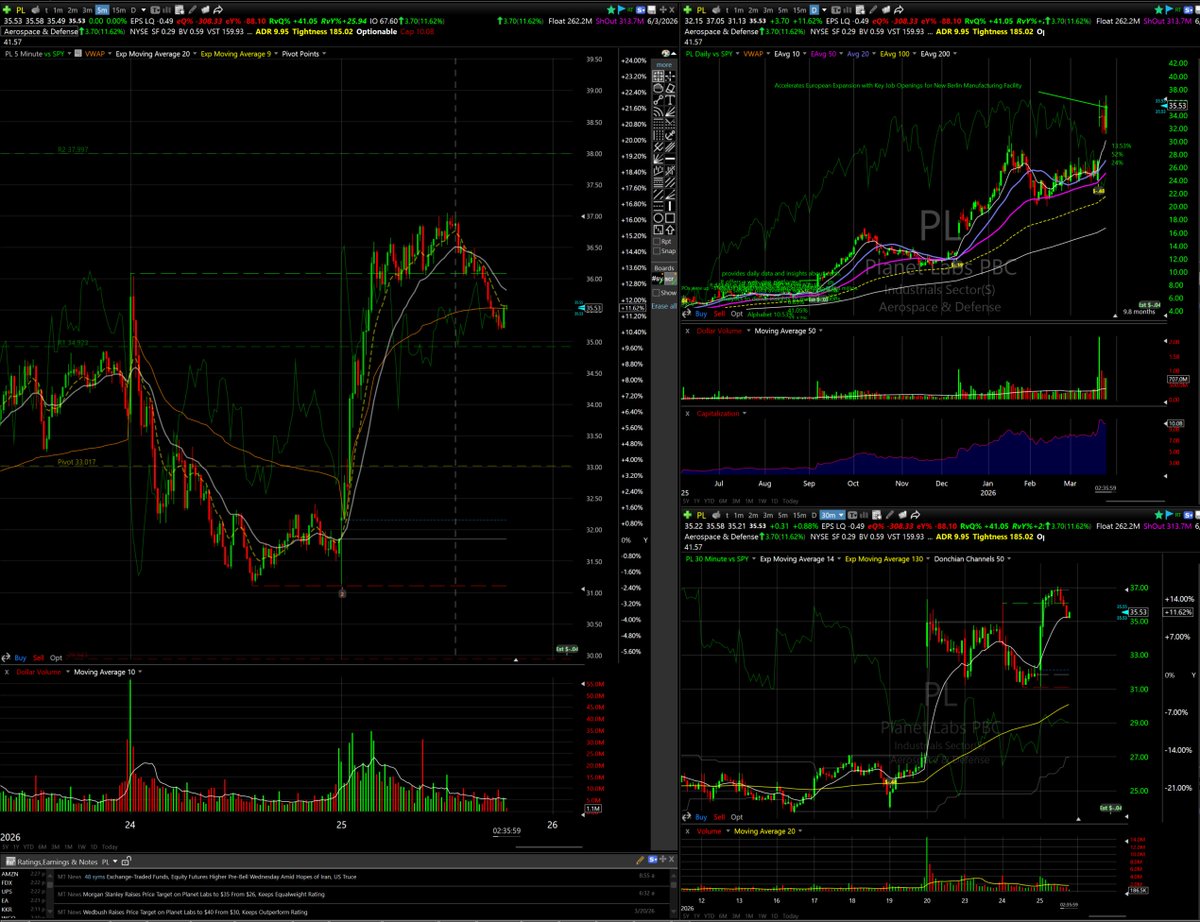Select the Vertical Line drawing tool
The width and height of the screenshot is (1200, 922).
click(x=670, y=206)
